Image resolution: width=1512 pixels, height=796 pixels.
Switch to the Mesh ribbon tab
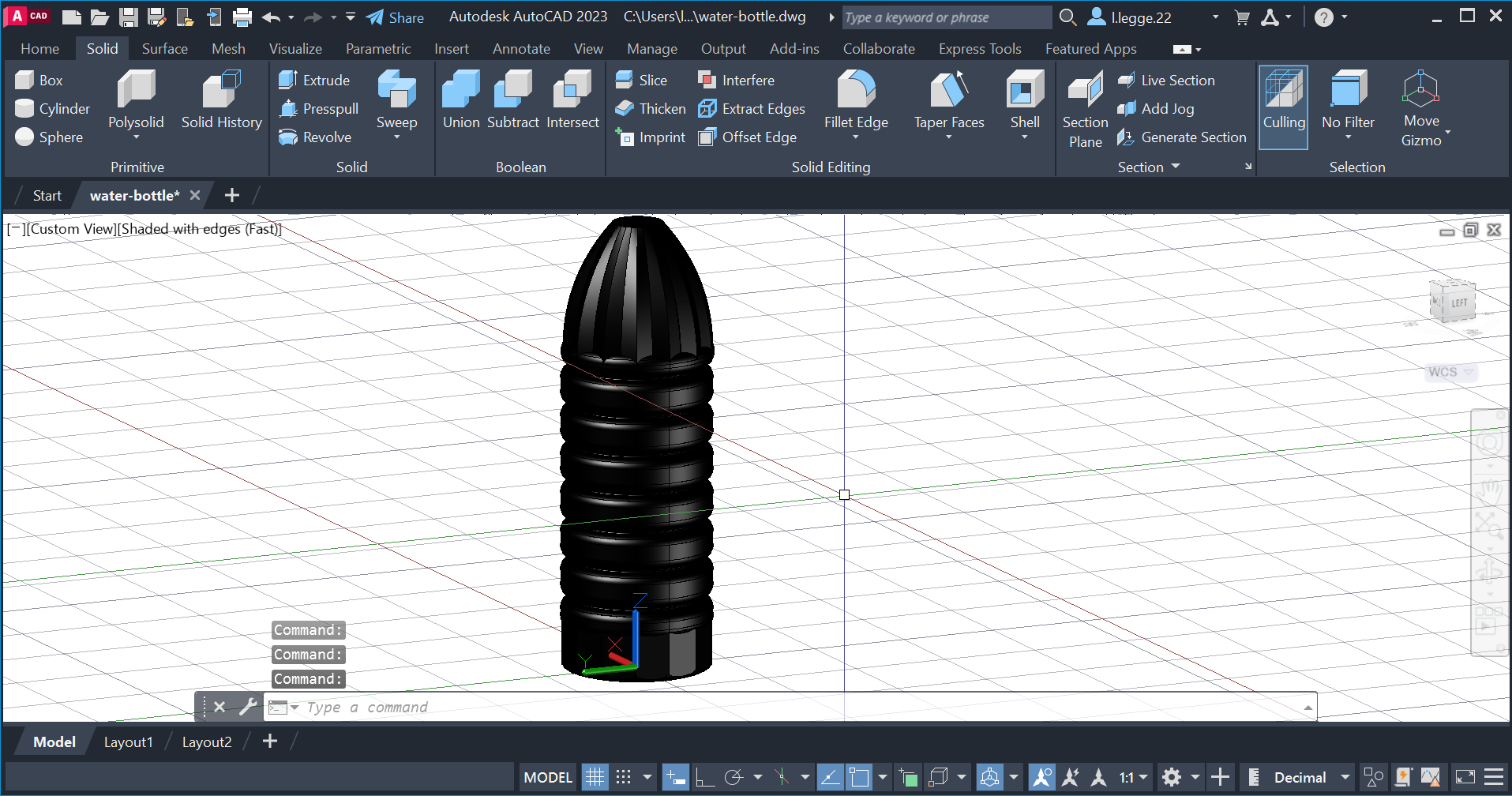point(228,48)
